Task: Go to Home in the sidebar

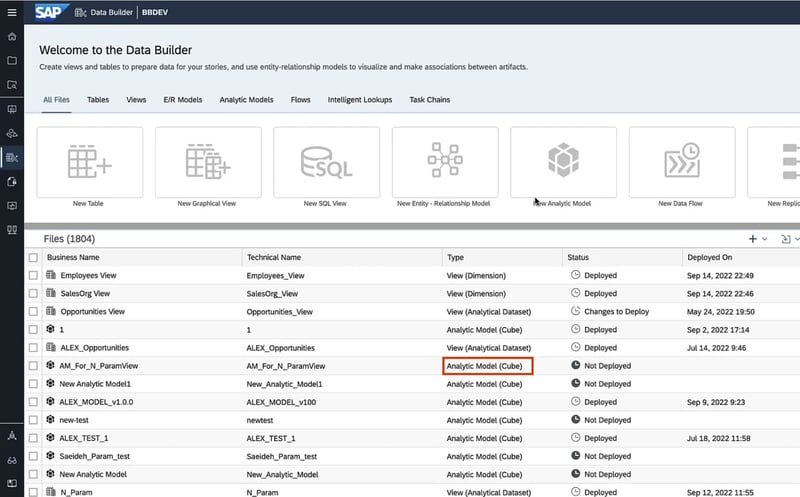Action: (x=12, y=37)
